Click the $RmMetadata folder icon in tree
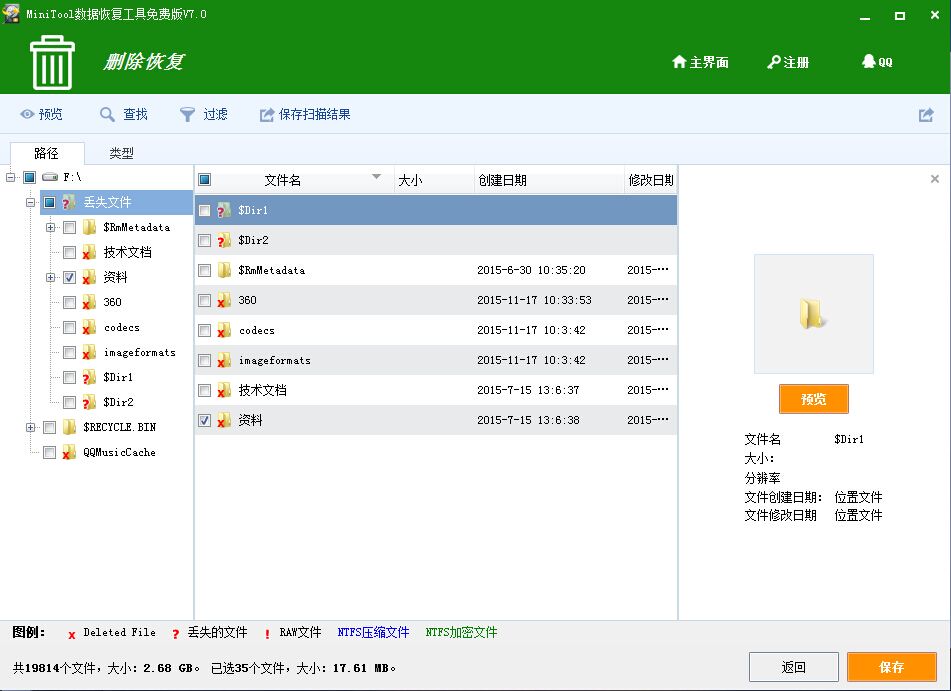The width and height of the screenshot is (951, 691). pos(89,228)
